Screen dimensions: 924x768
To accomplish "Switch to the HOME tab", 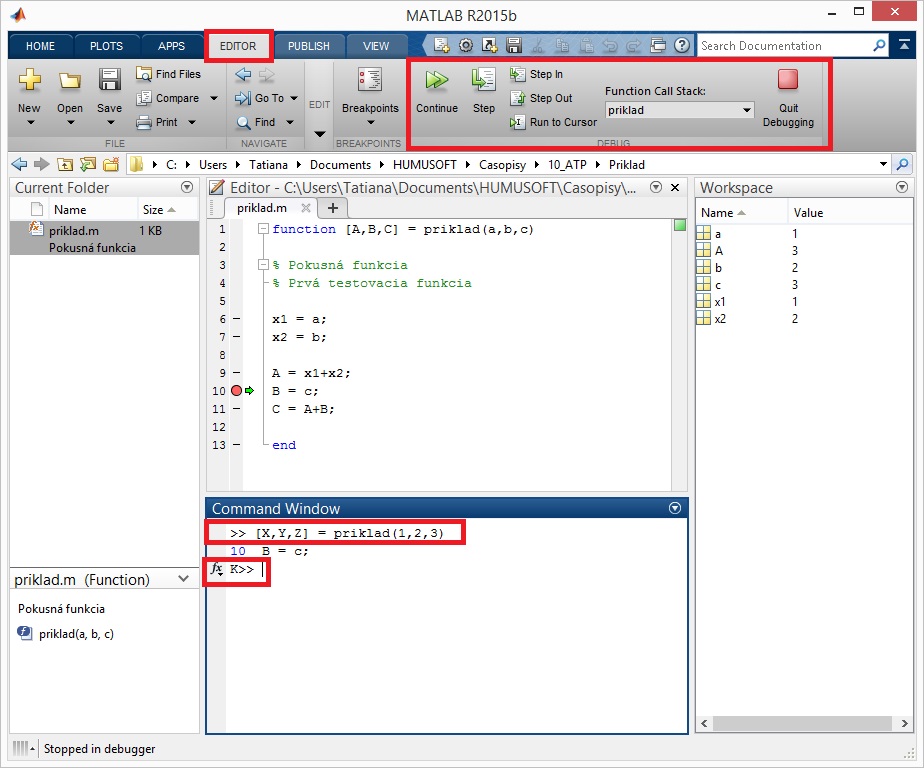I will (x=40, y=46).
